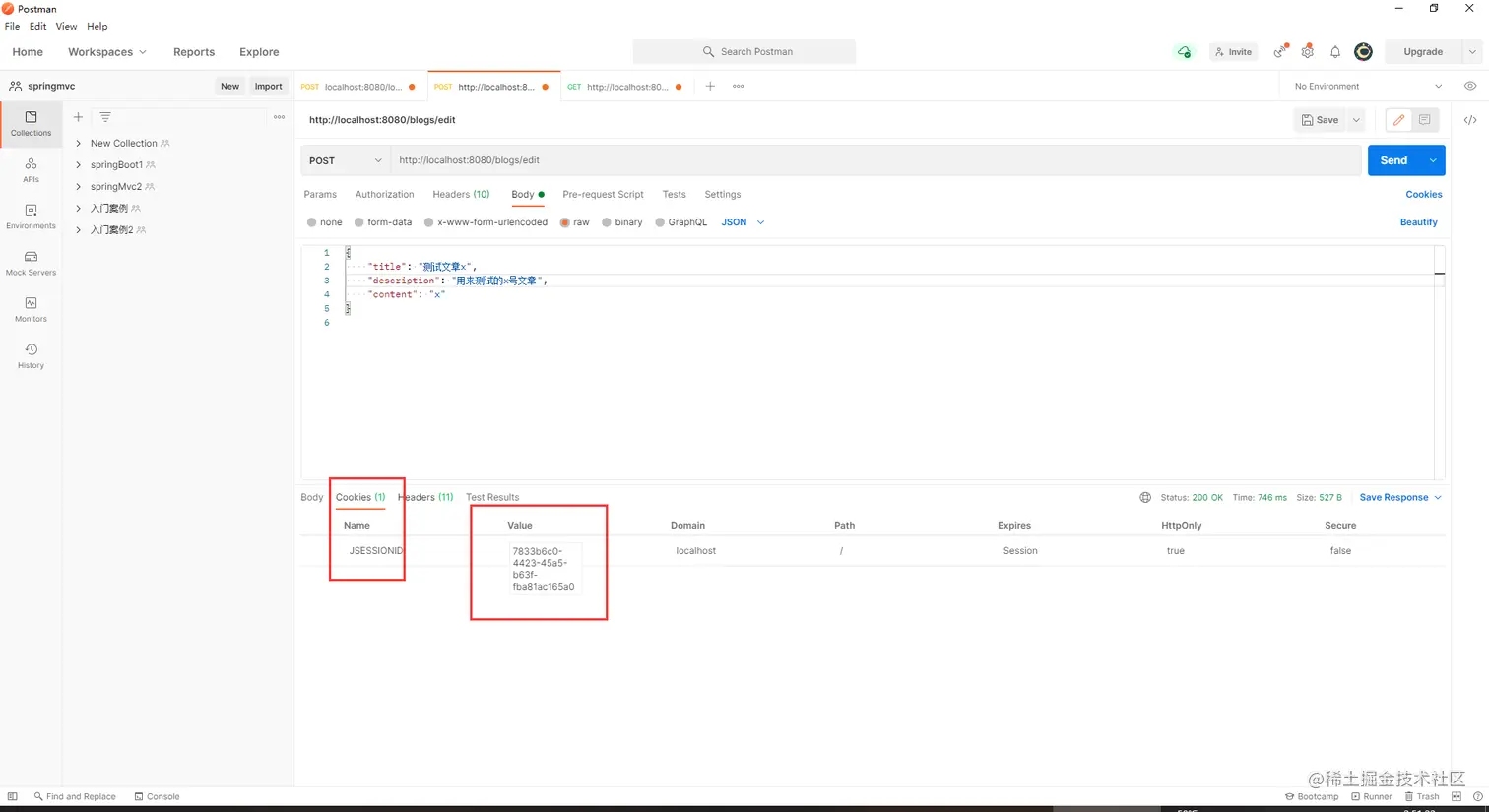Screen dimensions: 1489x812
Task: Open the Save options dropdown arrow
Action: 1356,120
